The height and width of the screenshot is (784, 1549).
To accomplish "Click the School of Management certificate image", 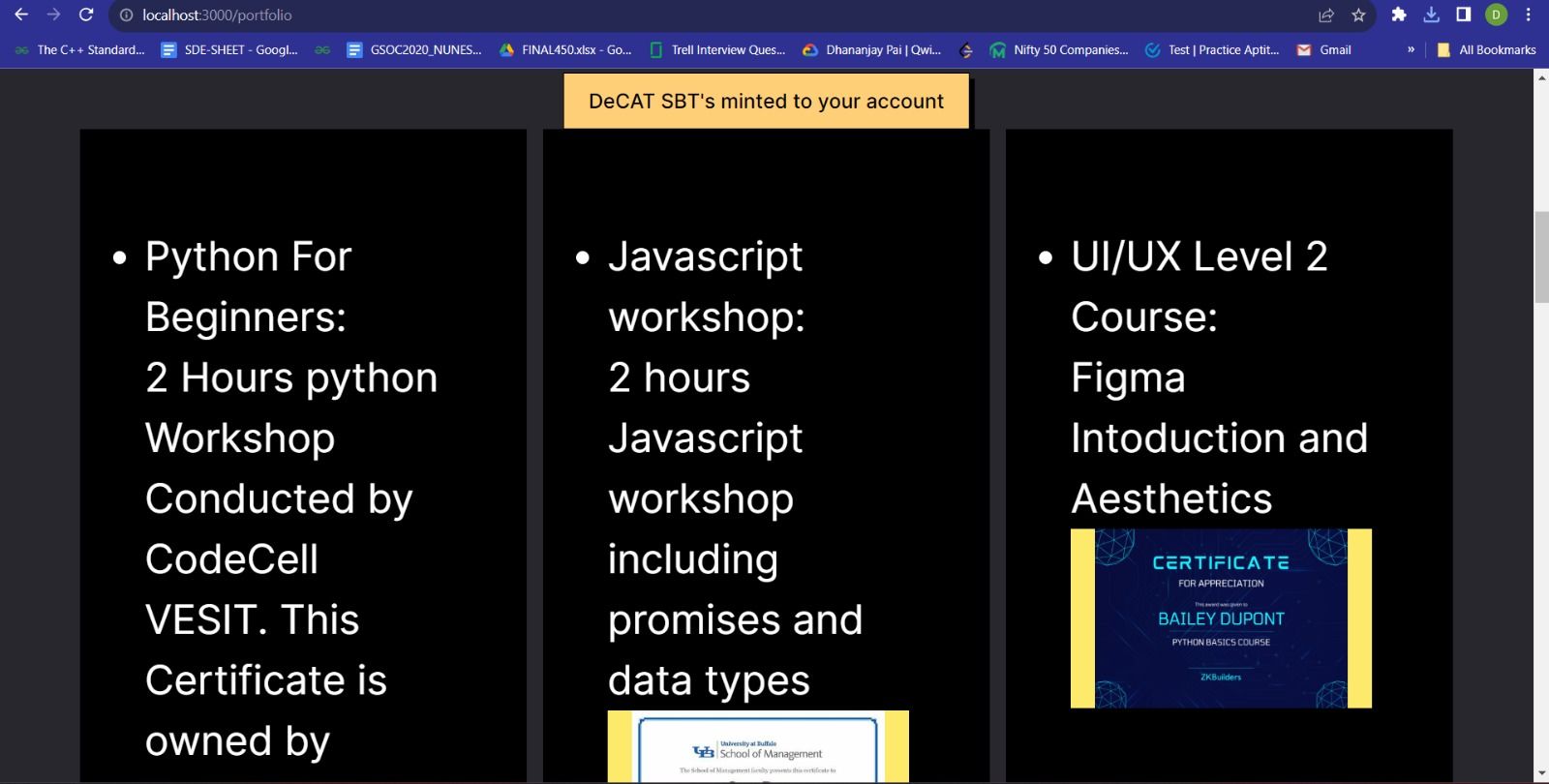I will click(758, 746).
